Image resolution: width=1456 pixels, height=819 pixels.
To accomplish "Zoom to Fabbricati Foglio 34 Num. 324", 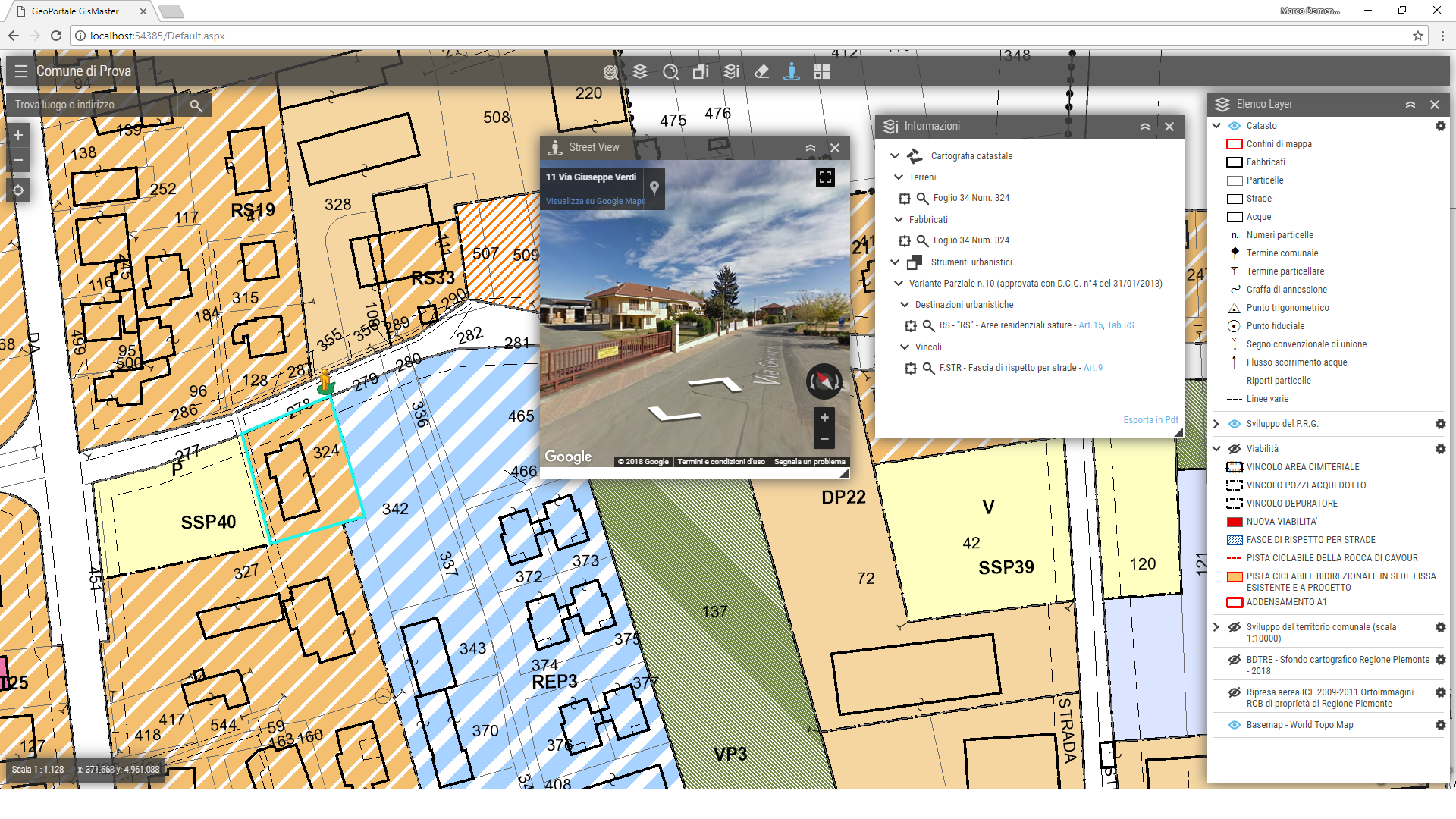I will (x=922, y=240).
